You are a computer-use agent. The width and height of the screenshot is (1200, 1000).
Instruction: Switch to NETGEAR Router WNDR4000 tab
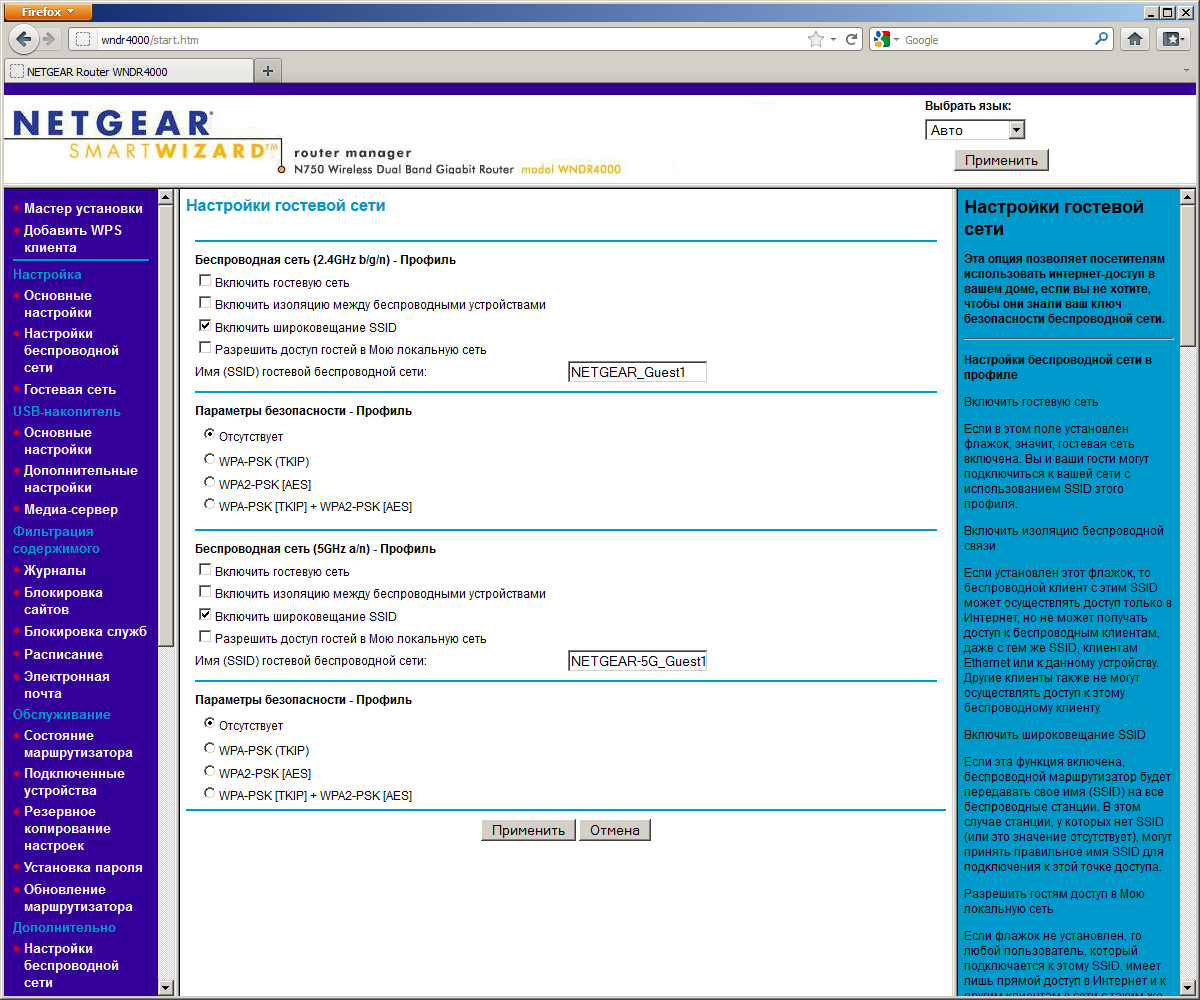pos(129,72)
